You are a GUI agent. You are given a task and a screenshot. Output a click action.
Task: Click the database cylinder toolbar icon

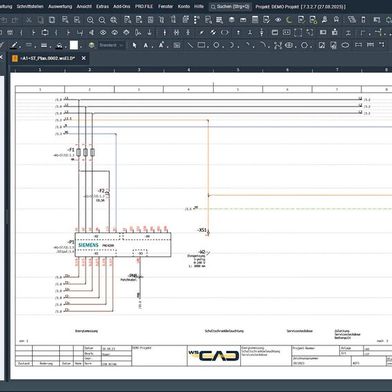[x=231, y=20]
